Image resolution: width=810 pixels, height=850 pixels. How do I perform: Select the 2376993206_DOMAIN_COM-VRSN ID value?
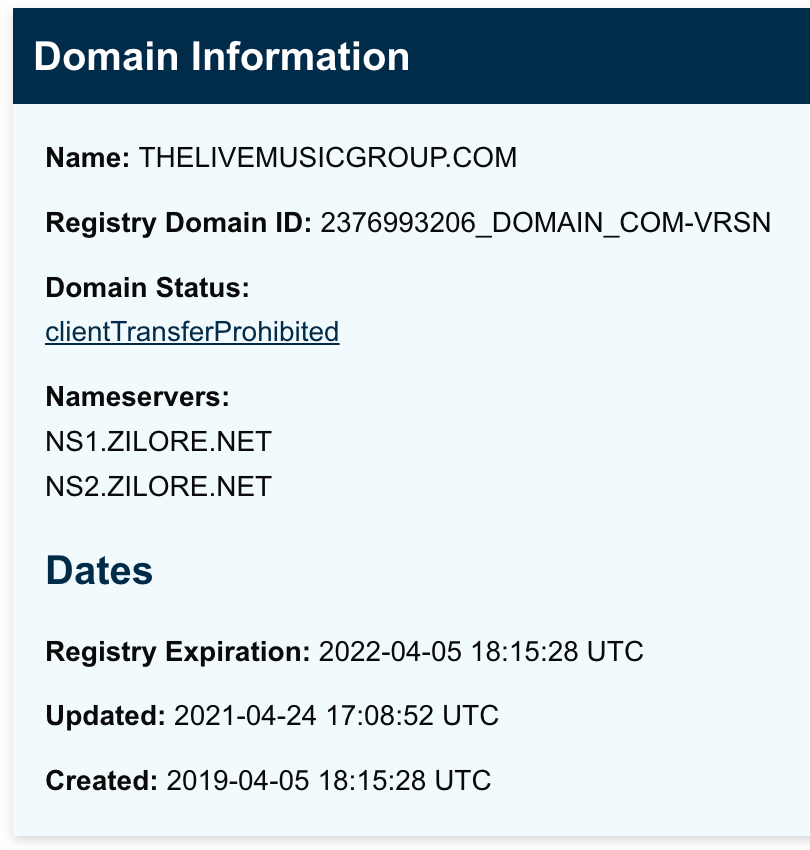coord(545,223)
